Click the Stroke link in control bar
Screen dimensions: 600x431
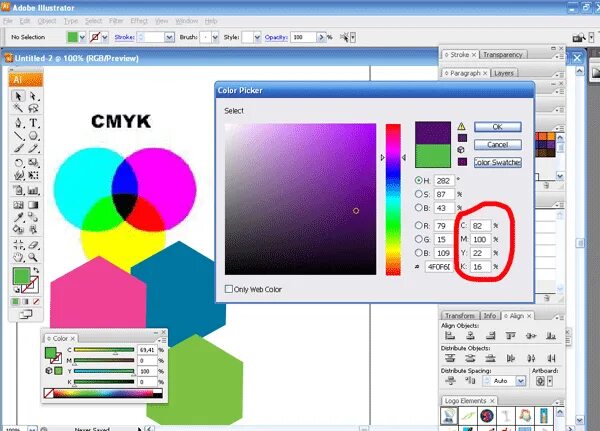tap(124, 37)
